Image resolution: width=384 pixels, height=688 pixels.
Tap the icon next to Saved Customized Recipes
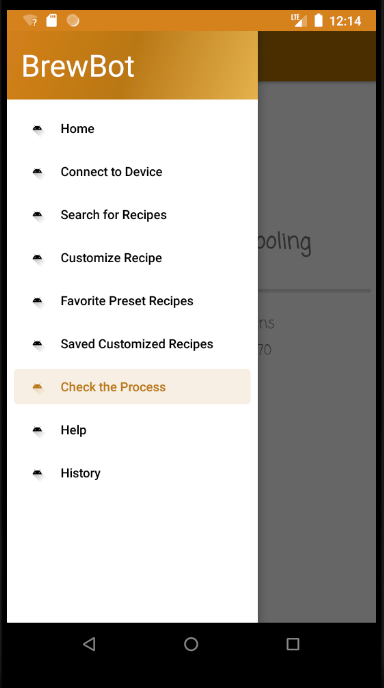pos(38,344)
